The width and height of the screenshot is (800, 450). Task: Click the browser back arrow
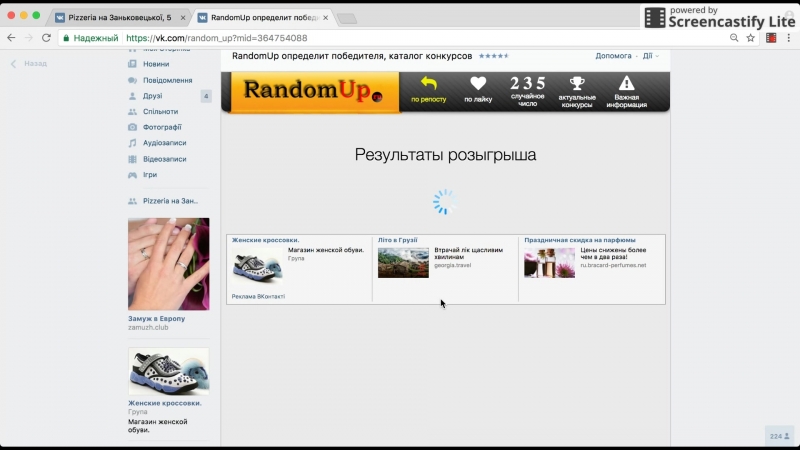point(11,38)
